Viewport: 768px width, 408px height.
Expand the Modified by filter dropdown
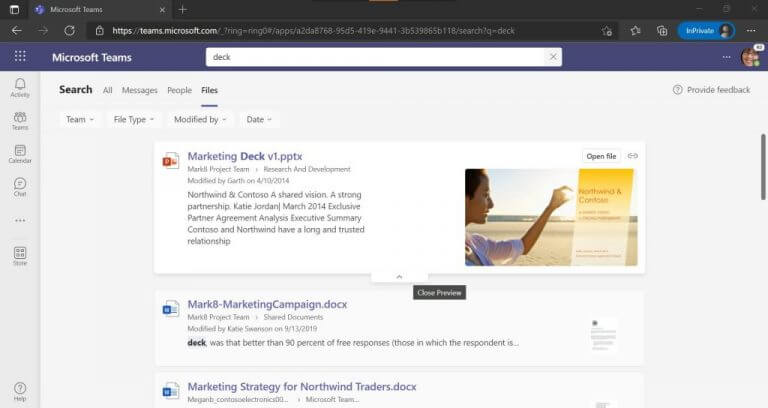coord(200,119)
